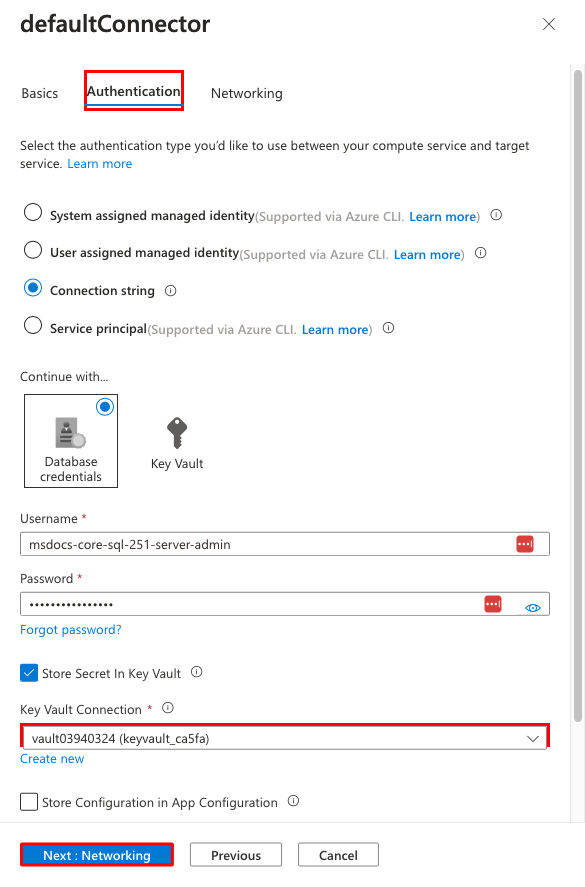
Task: Click red password manager icon in Username field
Action: click(525, 544)
